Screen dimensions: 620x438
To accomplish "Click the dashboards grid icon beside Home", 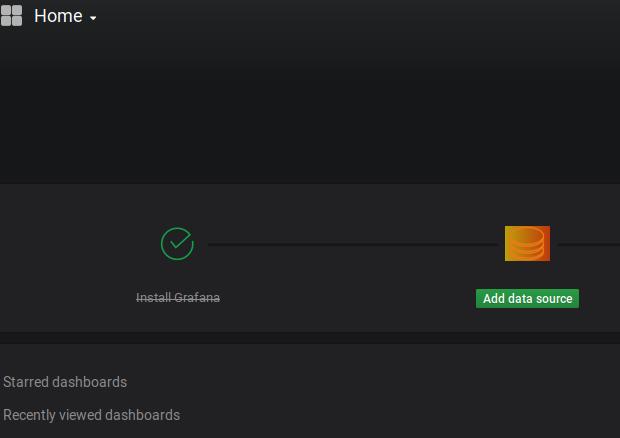I will (11, 16).
